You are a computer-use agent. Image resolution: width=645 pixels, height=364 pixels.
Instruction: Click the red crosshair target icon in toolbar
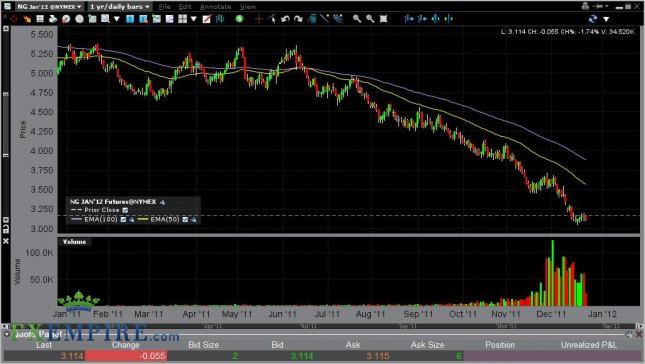click(14, 19)
